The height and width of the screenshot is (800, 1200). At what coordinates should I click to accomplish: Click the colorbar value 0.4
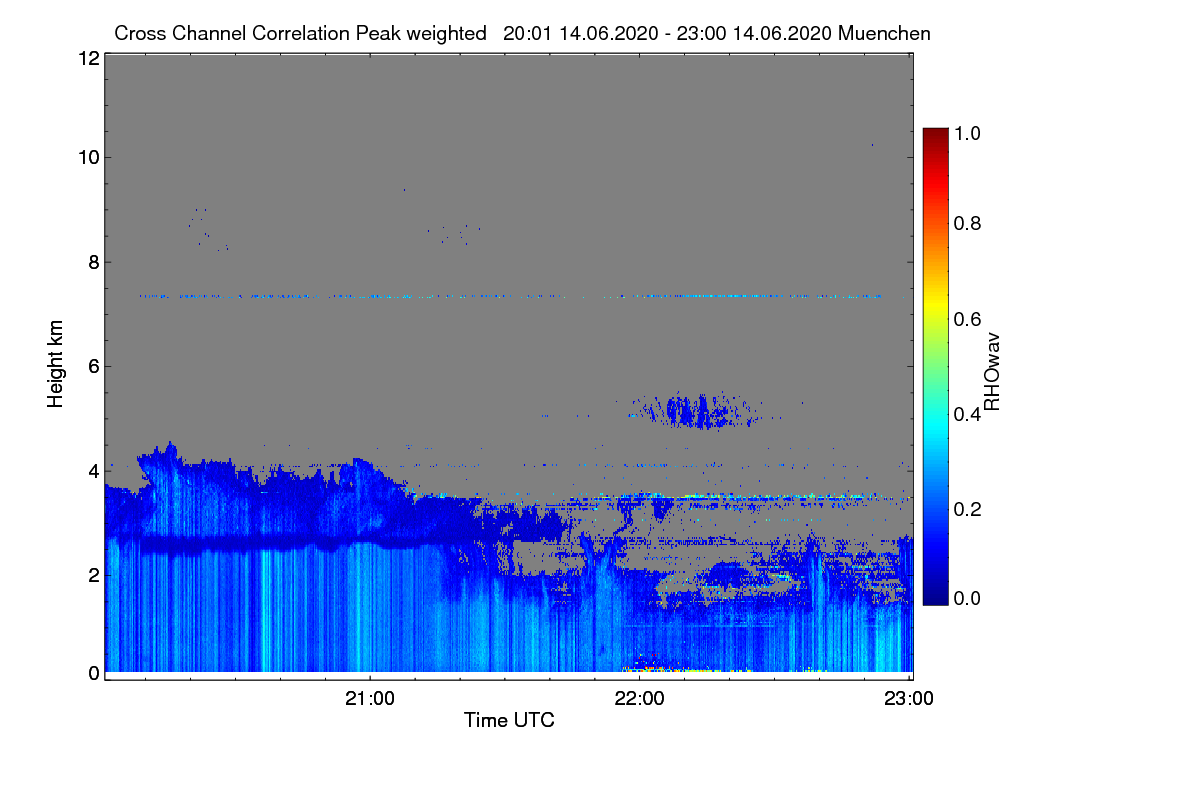(x=968, y=413)
